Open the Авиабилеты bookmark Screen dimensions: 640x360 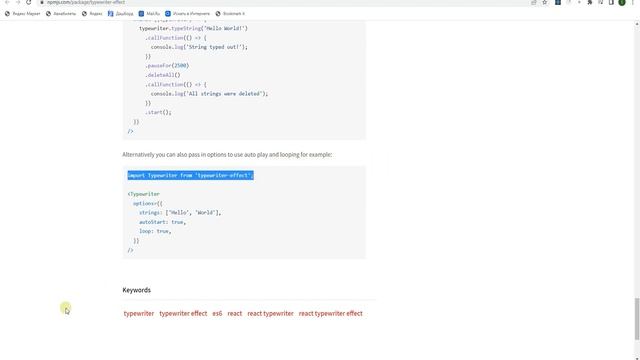tap(61, 13)
